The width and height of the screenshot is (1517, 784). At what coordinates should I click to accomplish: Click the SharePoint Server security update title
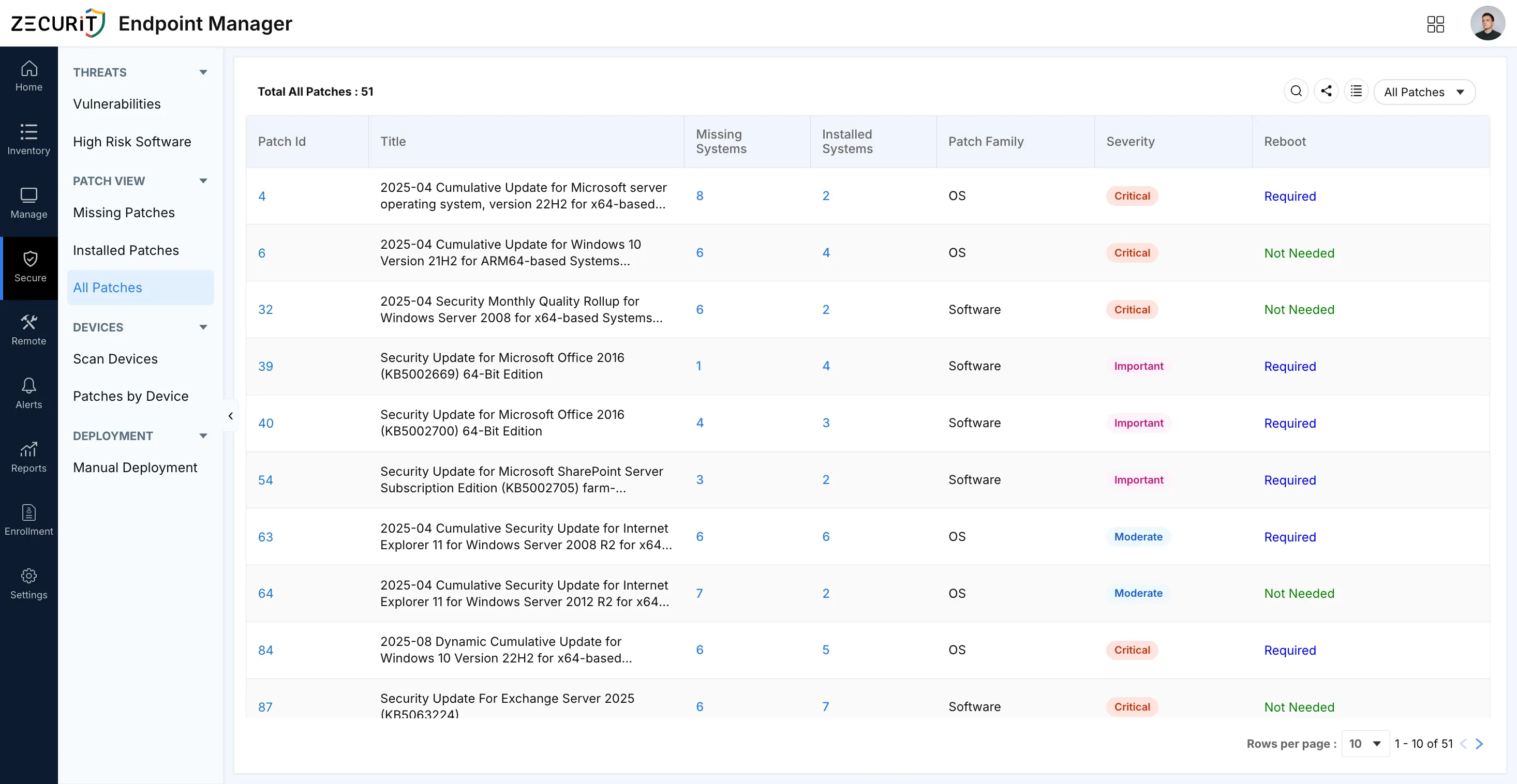522,480
